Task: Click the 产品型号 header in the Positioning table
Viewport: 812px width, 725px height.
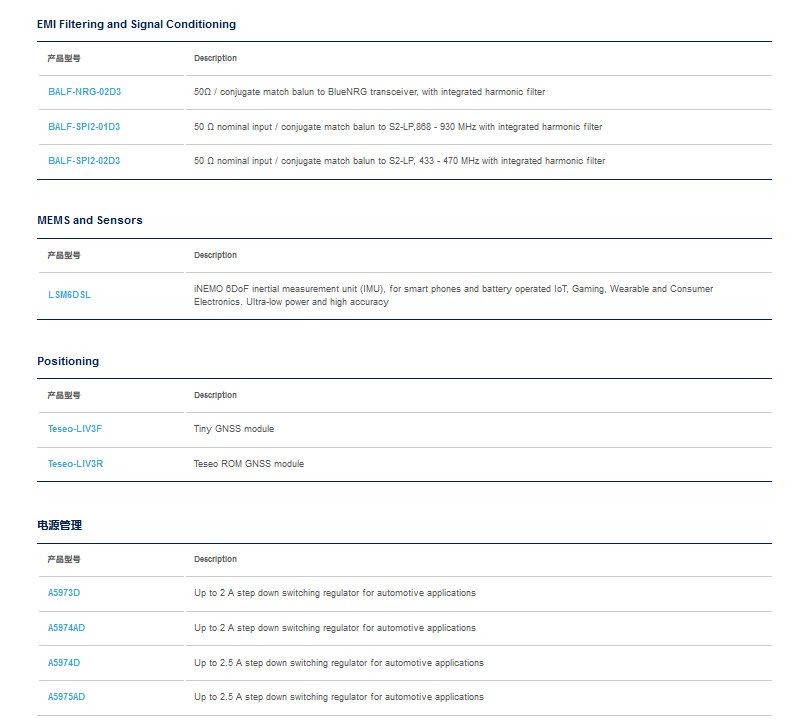Action: click(x=64, y=395)
